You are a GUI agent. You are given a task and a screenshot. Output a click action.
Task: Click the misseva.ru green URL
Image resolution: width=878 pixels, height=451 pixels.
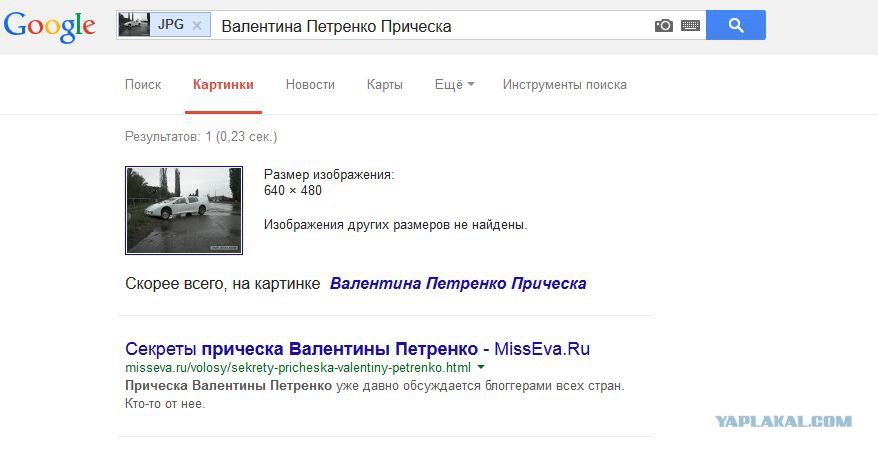tap(298, 368)
